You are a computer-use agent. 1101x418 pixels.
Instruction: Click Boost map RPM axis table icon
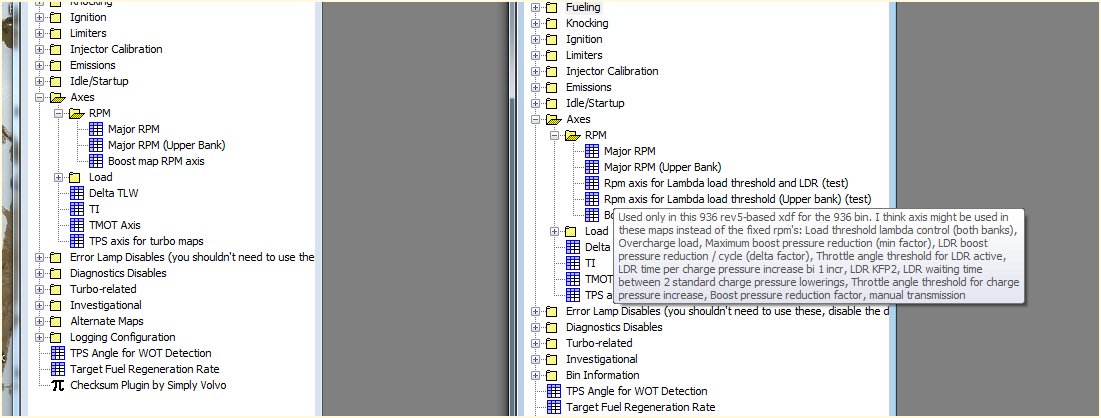point(96,162)
